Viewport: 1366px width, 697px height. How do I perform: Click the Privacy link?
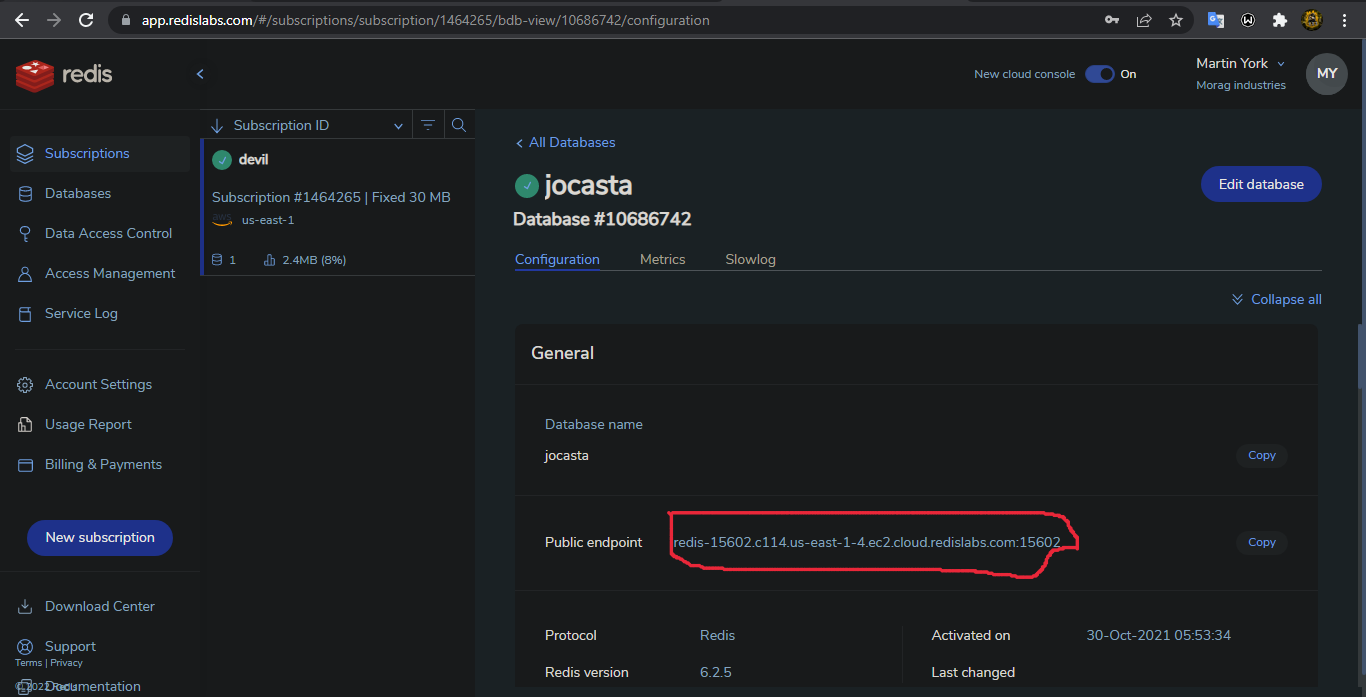[67, 663]
